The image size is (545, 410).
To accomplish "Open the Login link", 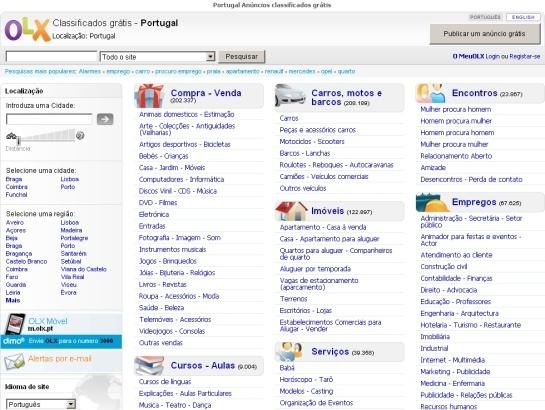I will tap(493, 56).
